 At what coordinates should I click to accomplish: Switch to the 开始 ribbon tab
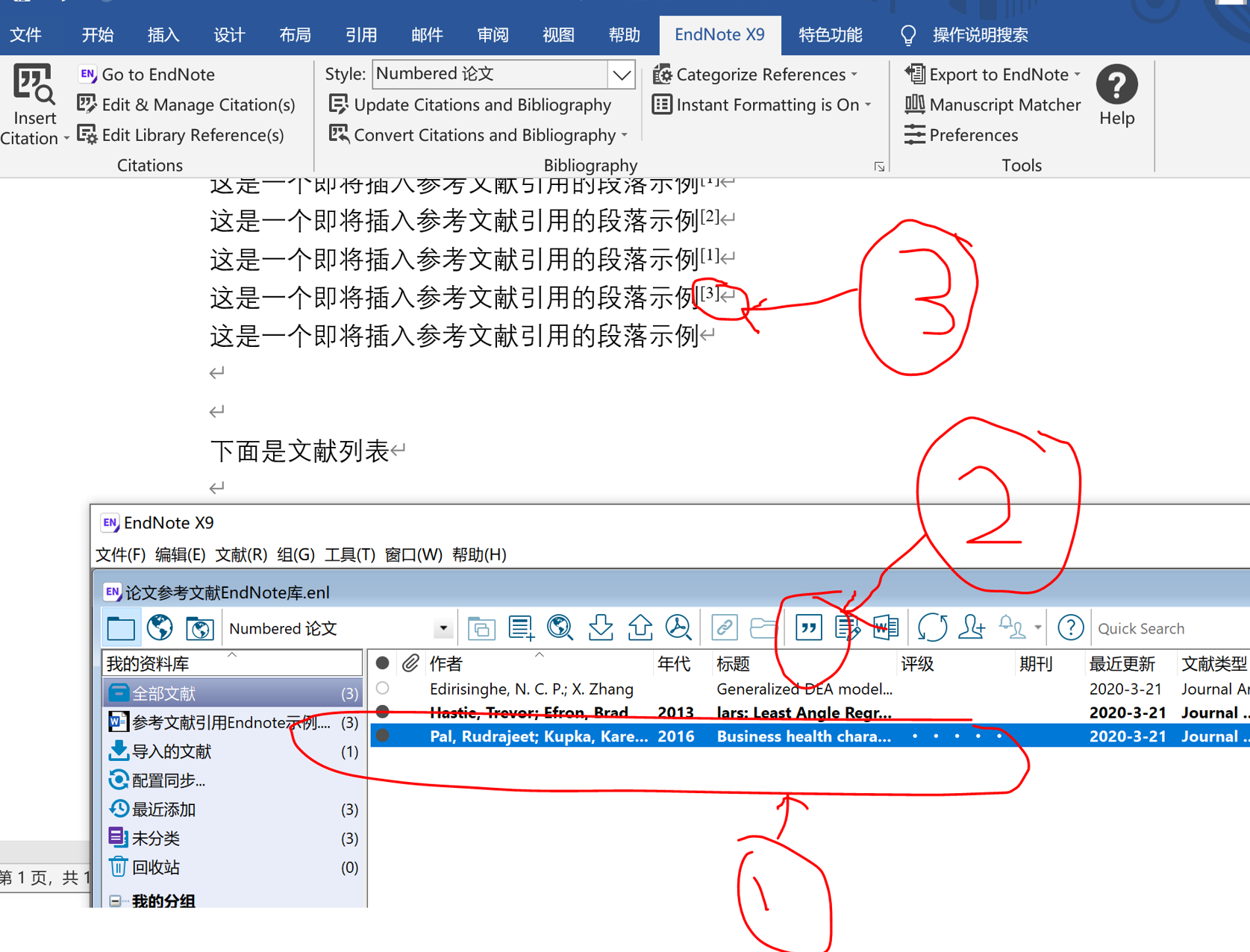[98, 35]
